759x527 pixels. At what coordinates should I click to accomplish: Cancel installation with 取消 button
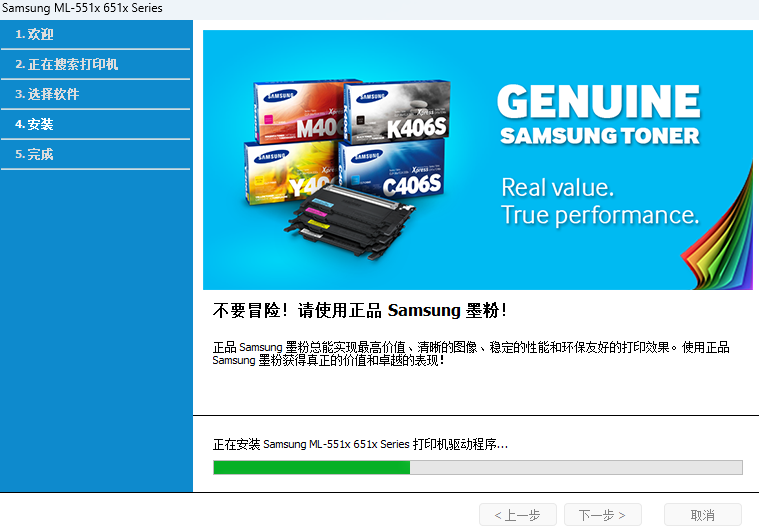[702, 515]
